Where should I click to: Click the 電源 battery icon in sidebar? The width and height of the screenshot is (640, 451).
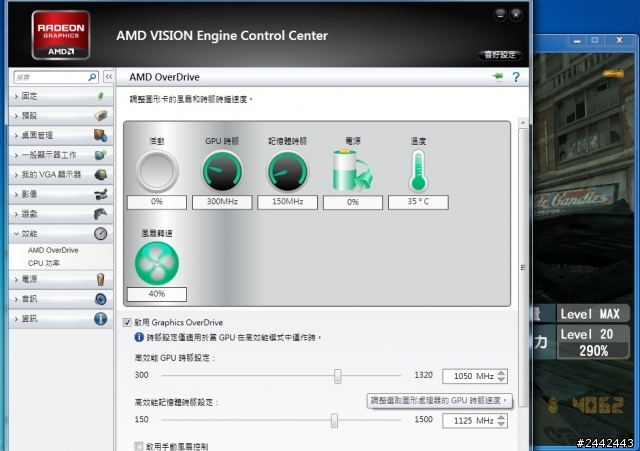(100, 279)
